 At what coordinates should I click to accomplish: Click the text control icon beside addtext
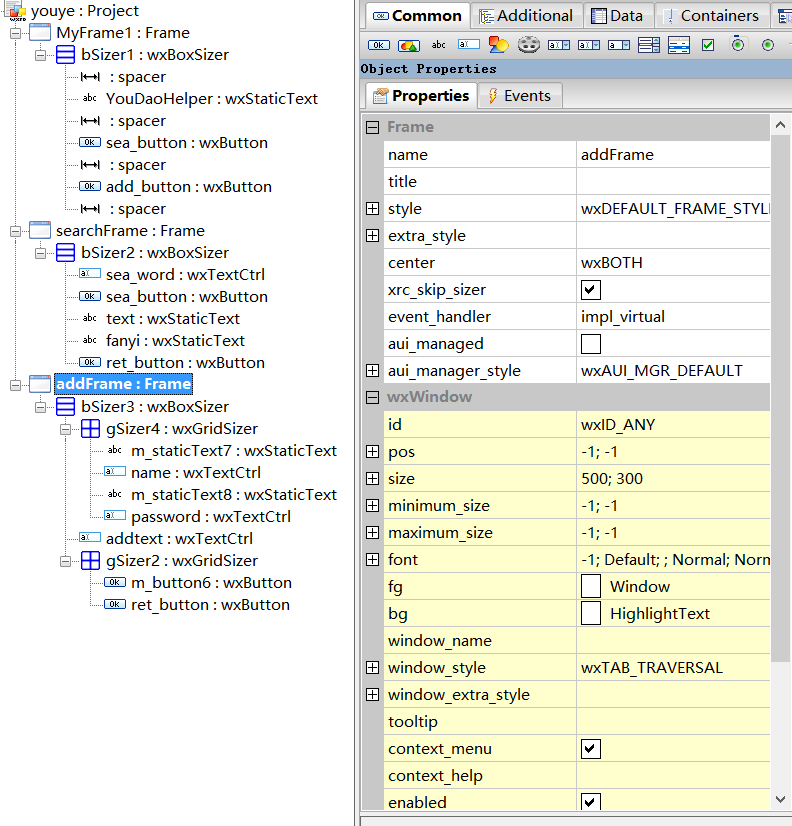(x=90, y=537)
